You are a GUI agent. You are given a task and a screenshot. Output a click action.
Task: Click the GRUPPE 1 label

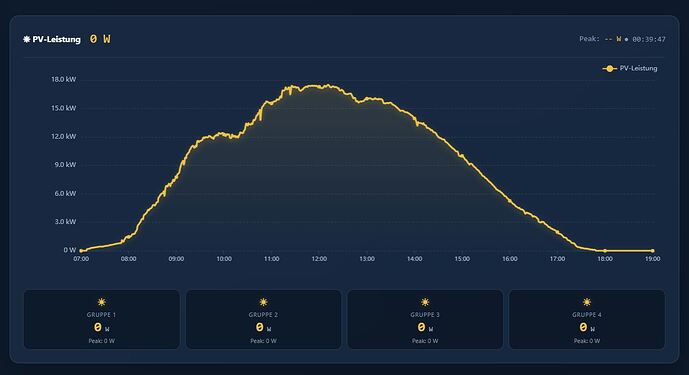pos(102,315)
